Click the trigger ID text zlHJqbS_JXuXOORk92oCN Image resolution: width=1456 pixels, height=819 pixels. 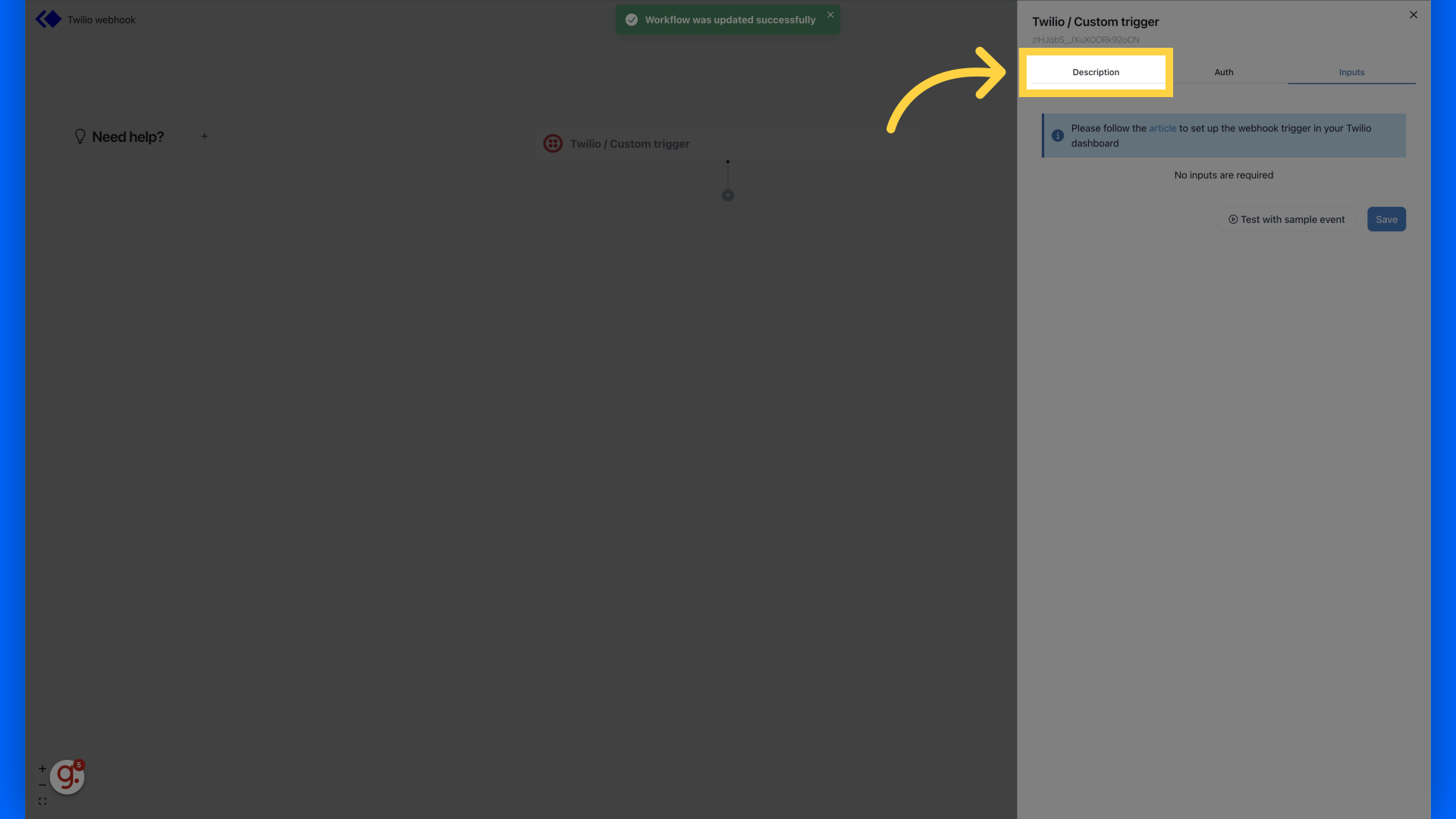(x=1085, y=40)
